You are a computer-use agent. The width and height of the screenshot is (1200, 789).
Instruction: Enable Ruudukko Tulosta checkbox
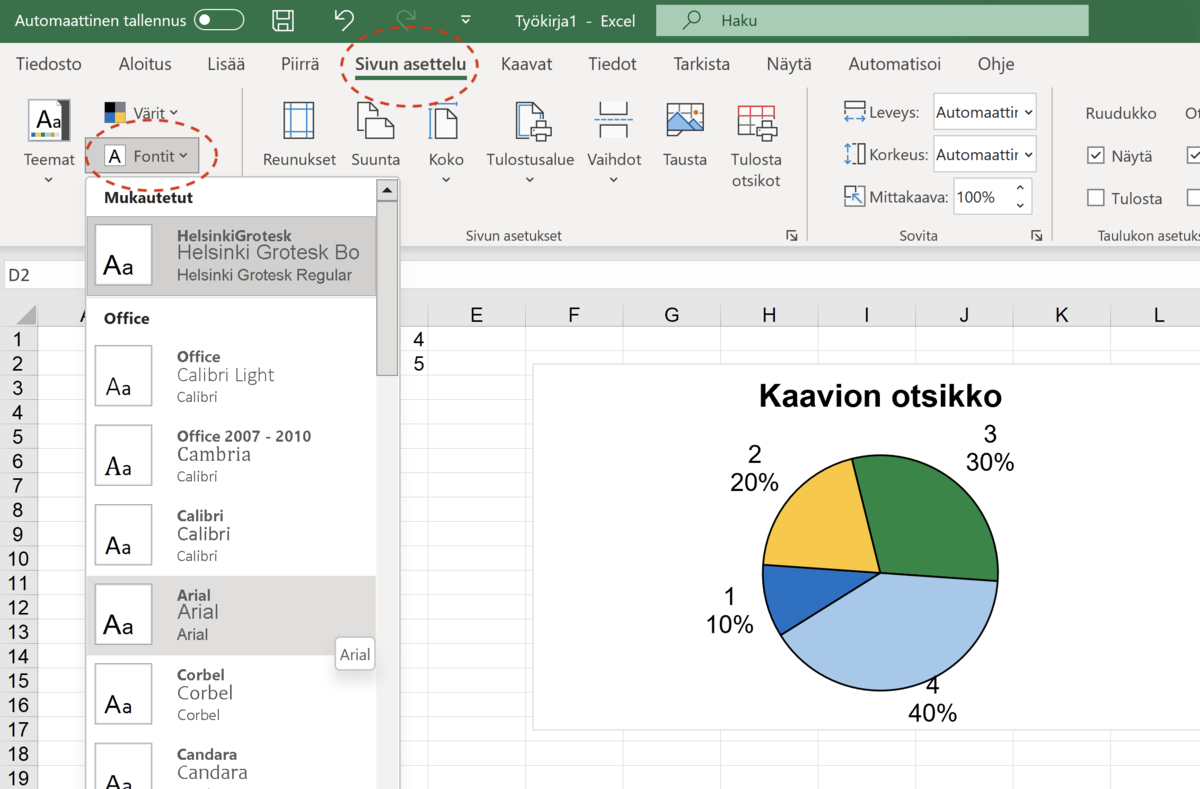pos(1096,198)
